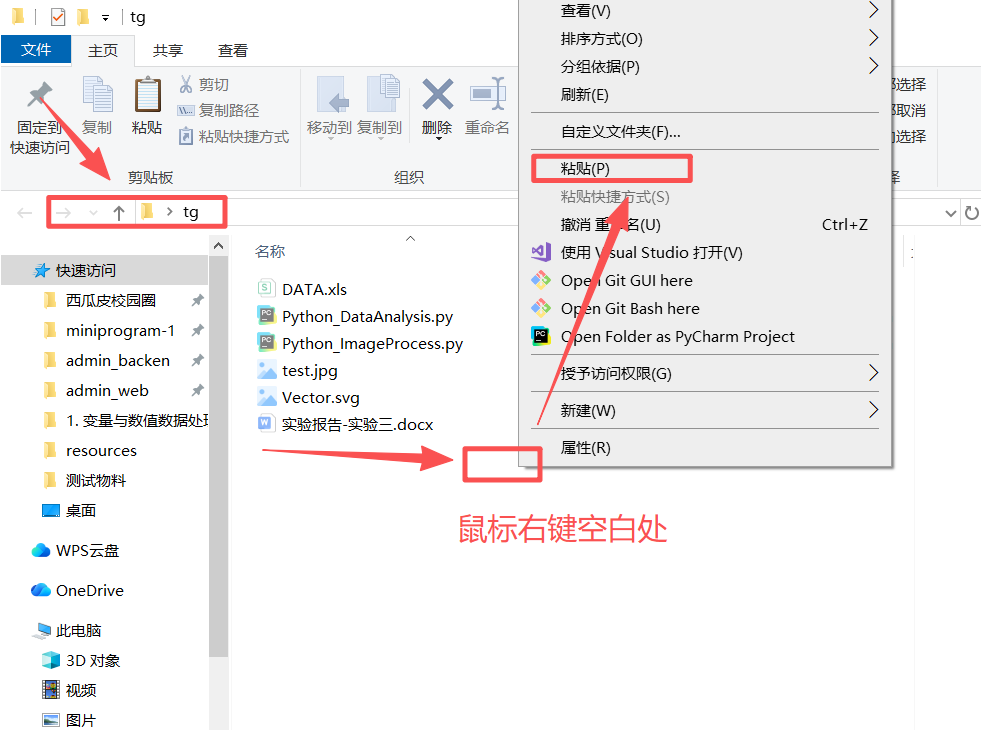The width and height of the screenshot is (981, 730).
Task: Click Copy path (复制路径) button
Action: (x=220, y=111)
